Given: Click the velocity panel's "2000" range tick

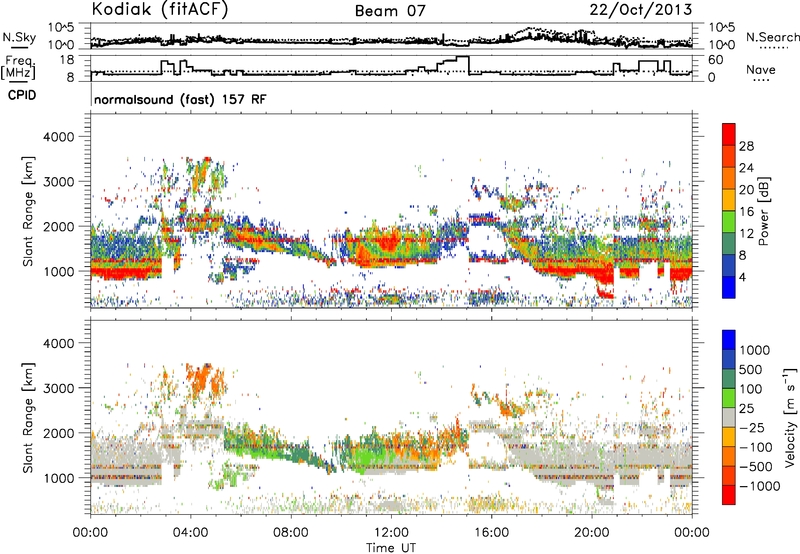Looking at the screenshot, I should pyautogui.click(x=59, y=433).
